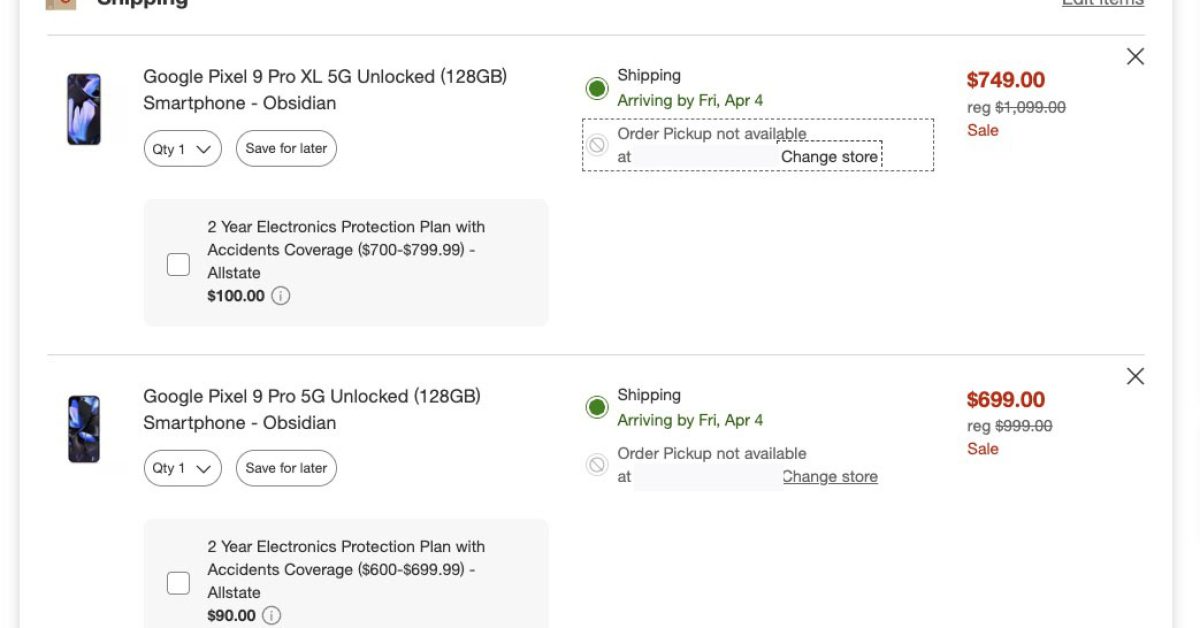Remove Pixel 9 Pro XL with X icon

tap(1135, 57)
